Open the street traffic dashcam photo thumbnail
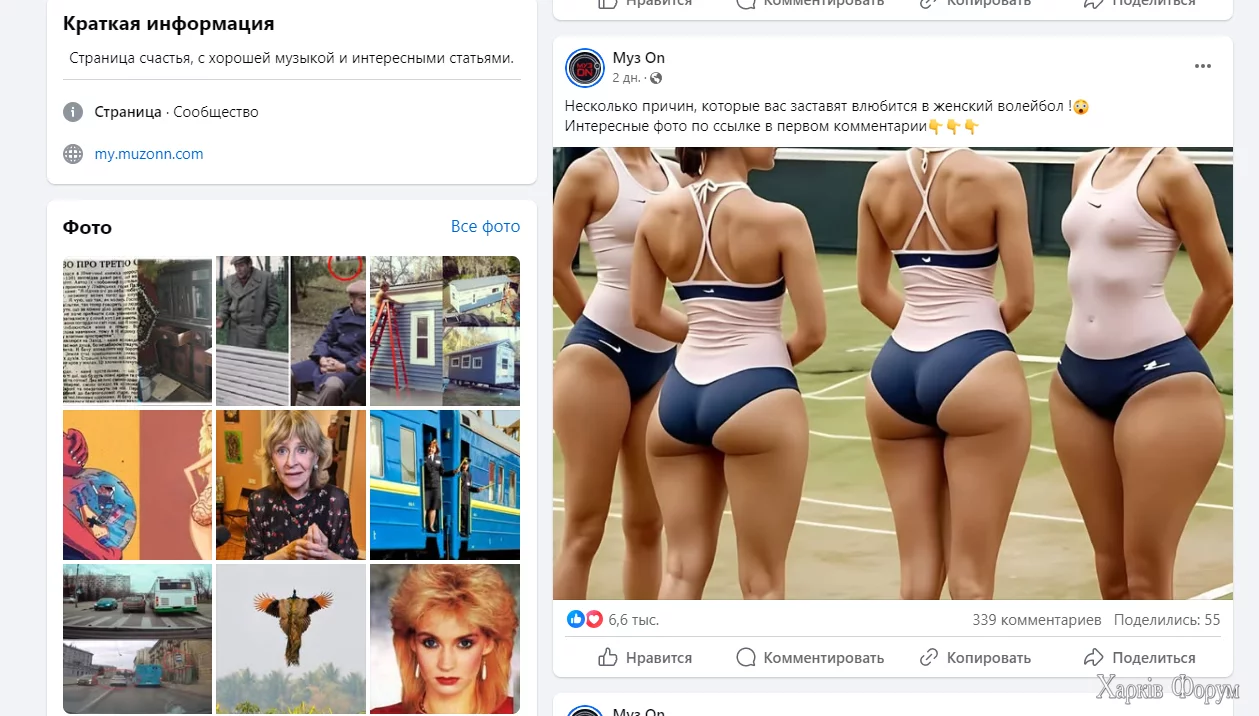1259x716 pixels. click(x=138, y=639)
